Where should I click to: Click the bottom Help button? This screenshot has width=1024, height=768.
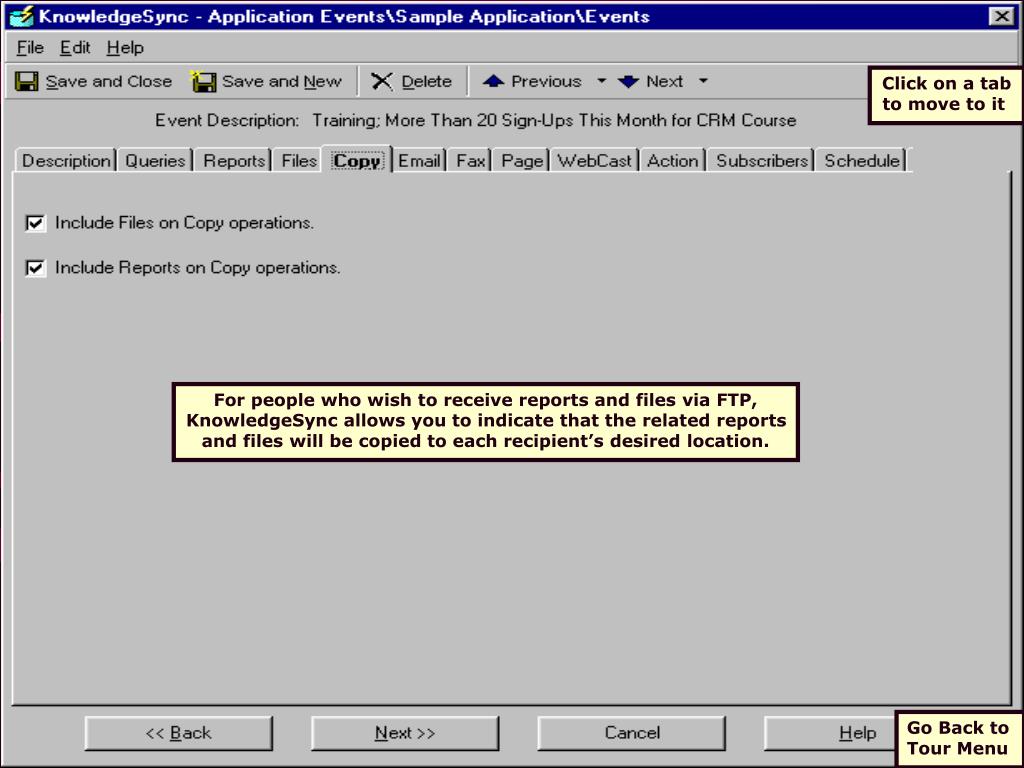tap(829, 733)
